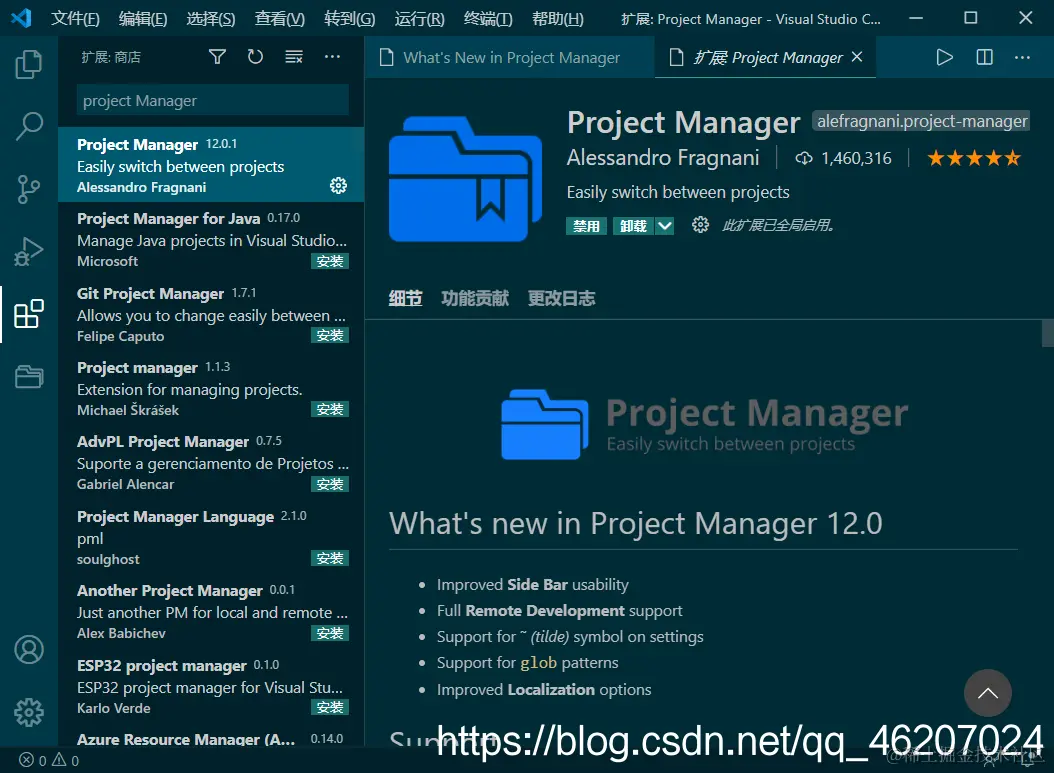Click the scroll-to-top round arrow button
The image size is (1054, 773).
[x=987, y=693]
